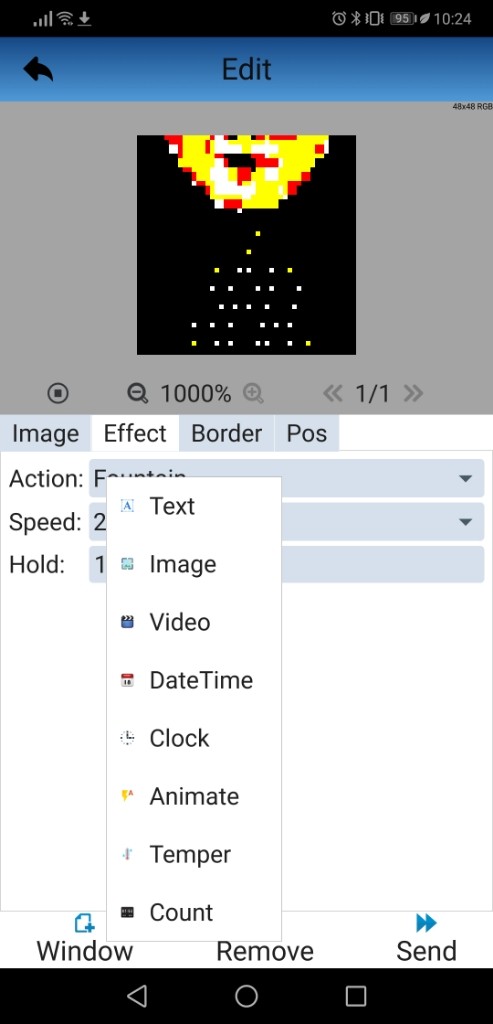Pick the Video menu entry

[x=194, y=622]
